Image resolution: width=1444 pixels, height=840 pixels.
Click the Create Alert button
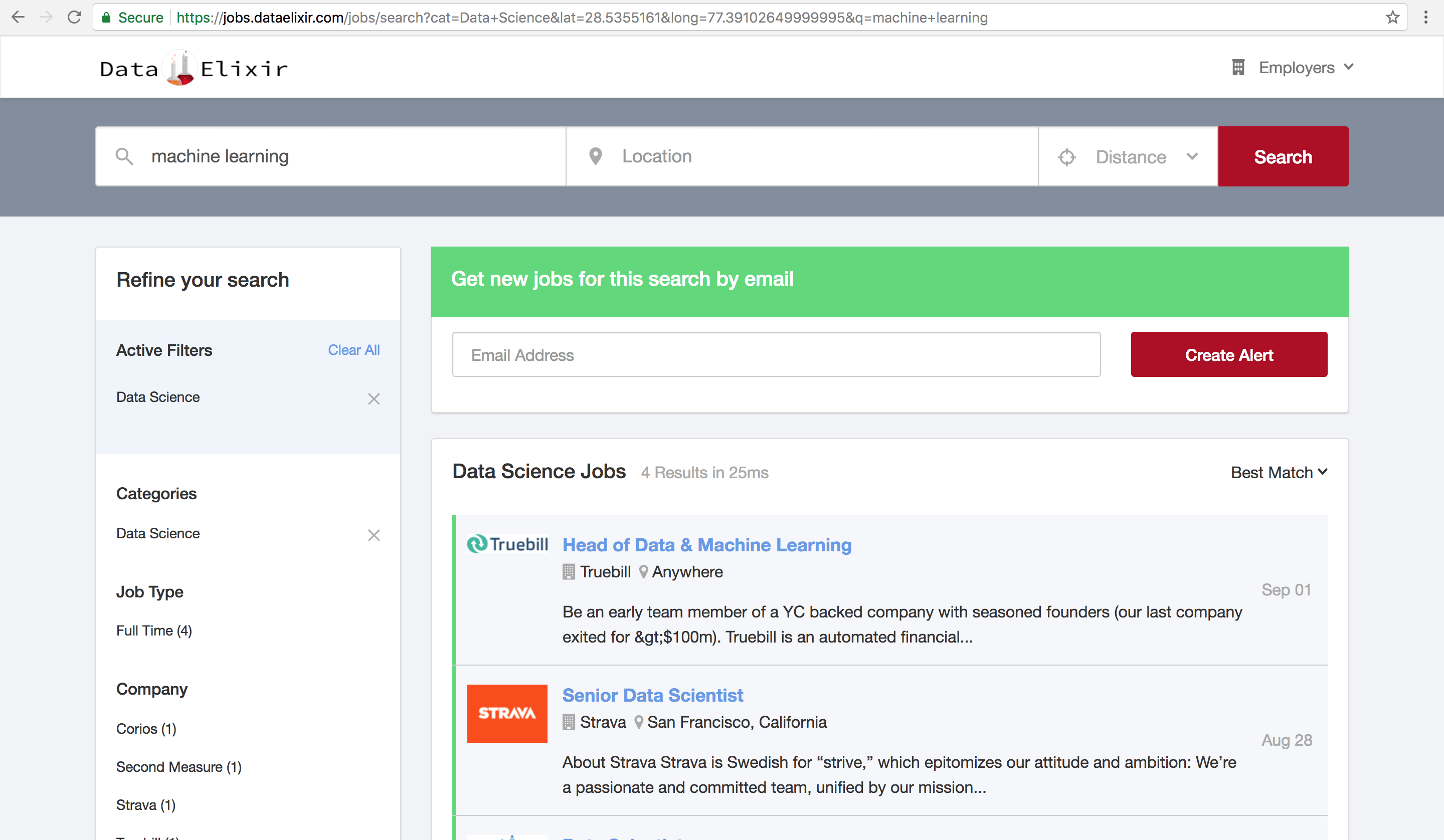1228,355
